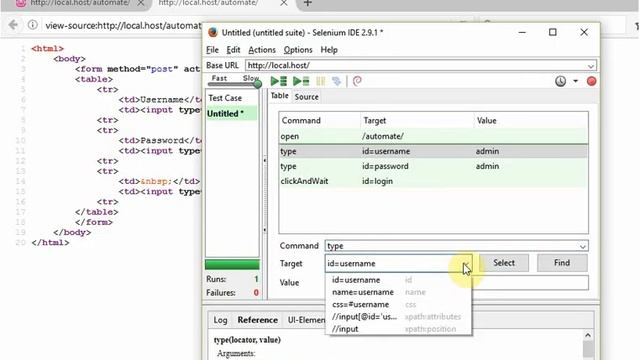Open the Reference tab
This screenshot has width=640, height=360.
pos(258,320)
